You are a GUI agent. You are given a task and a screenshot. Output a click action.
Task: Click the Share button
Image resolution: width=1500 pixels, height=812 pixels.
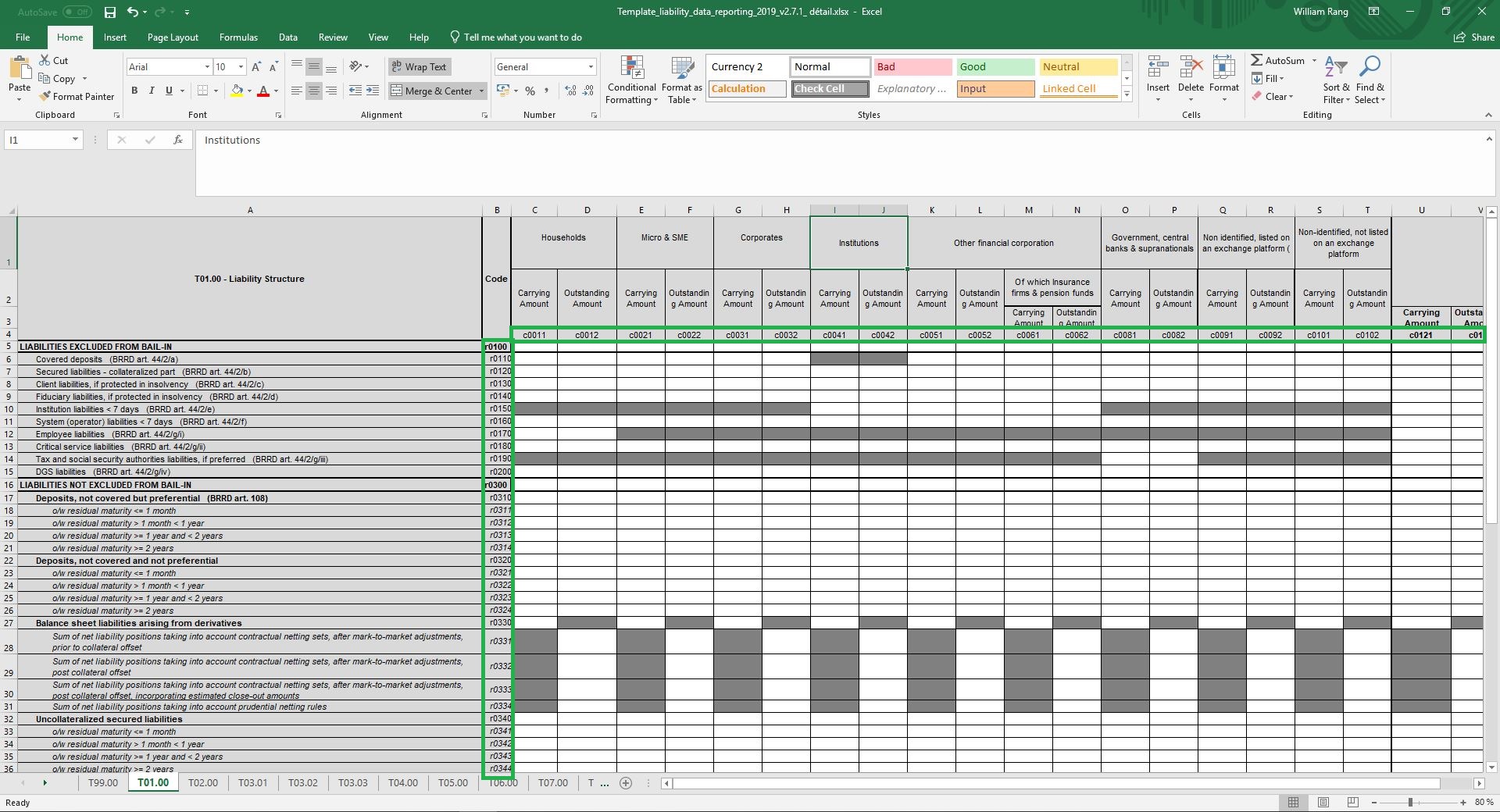(1473, 37)
